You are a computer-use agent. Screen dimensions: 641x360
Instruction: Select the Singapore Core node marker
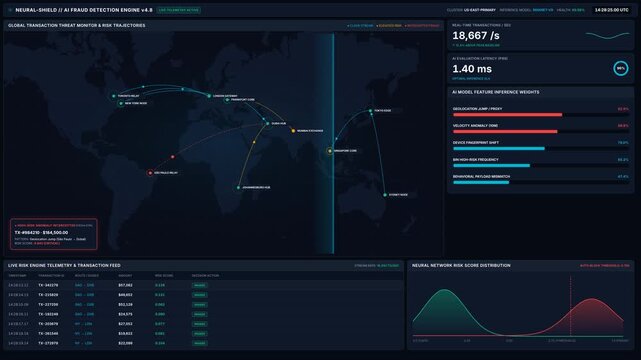coord(330,151)
